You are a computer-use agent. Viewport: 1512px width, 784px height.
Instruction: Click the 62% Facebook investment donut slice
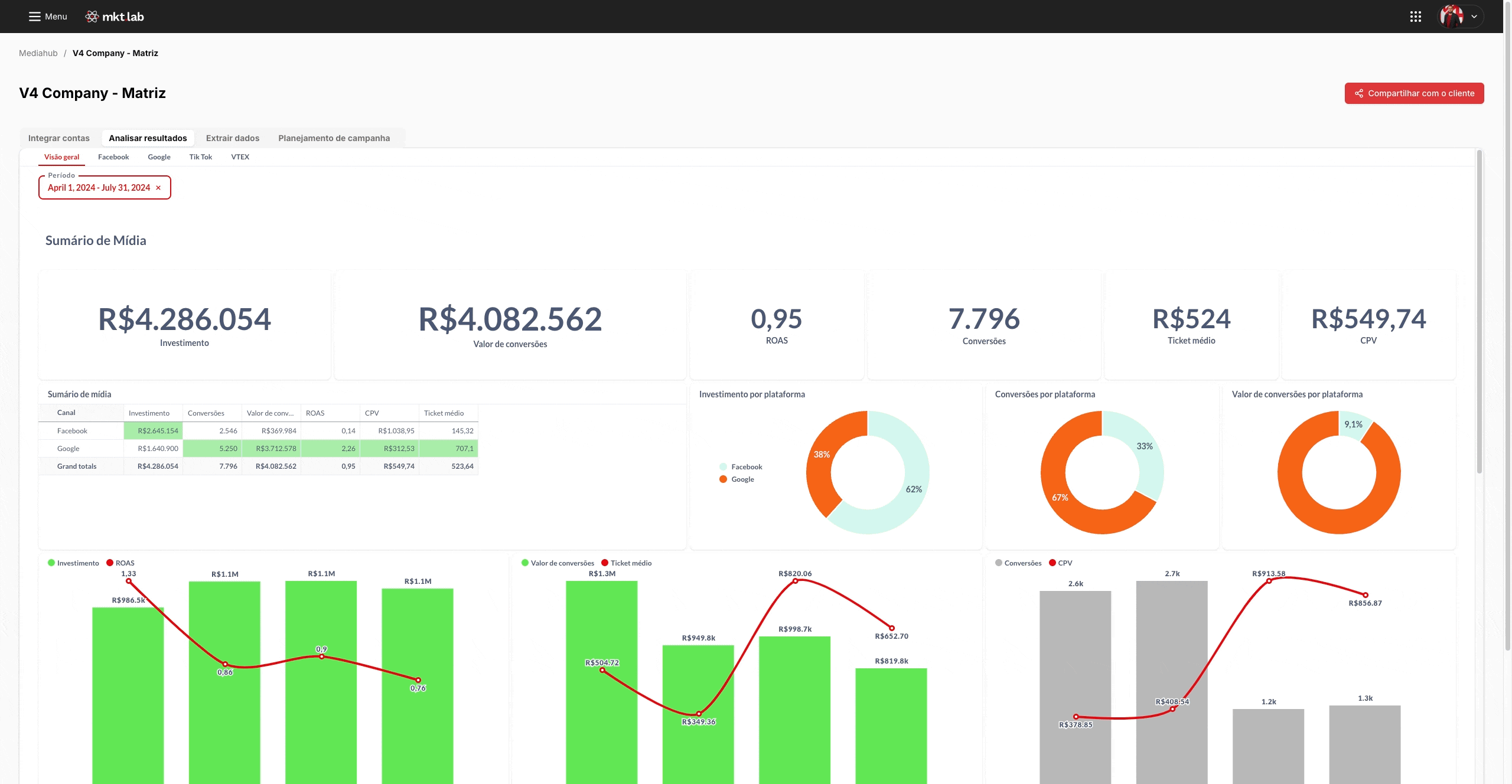click(913, 490)
